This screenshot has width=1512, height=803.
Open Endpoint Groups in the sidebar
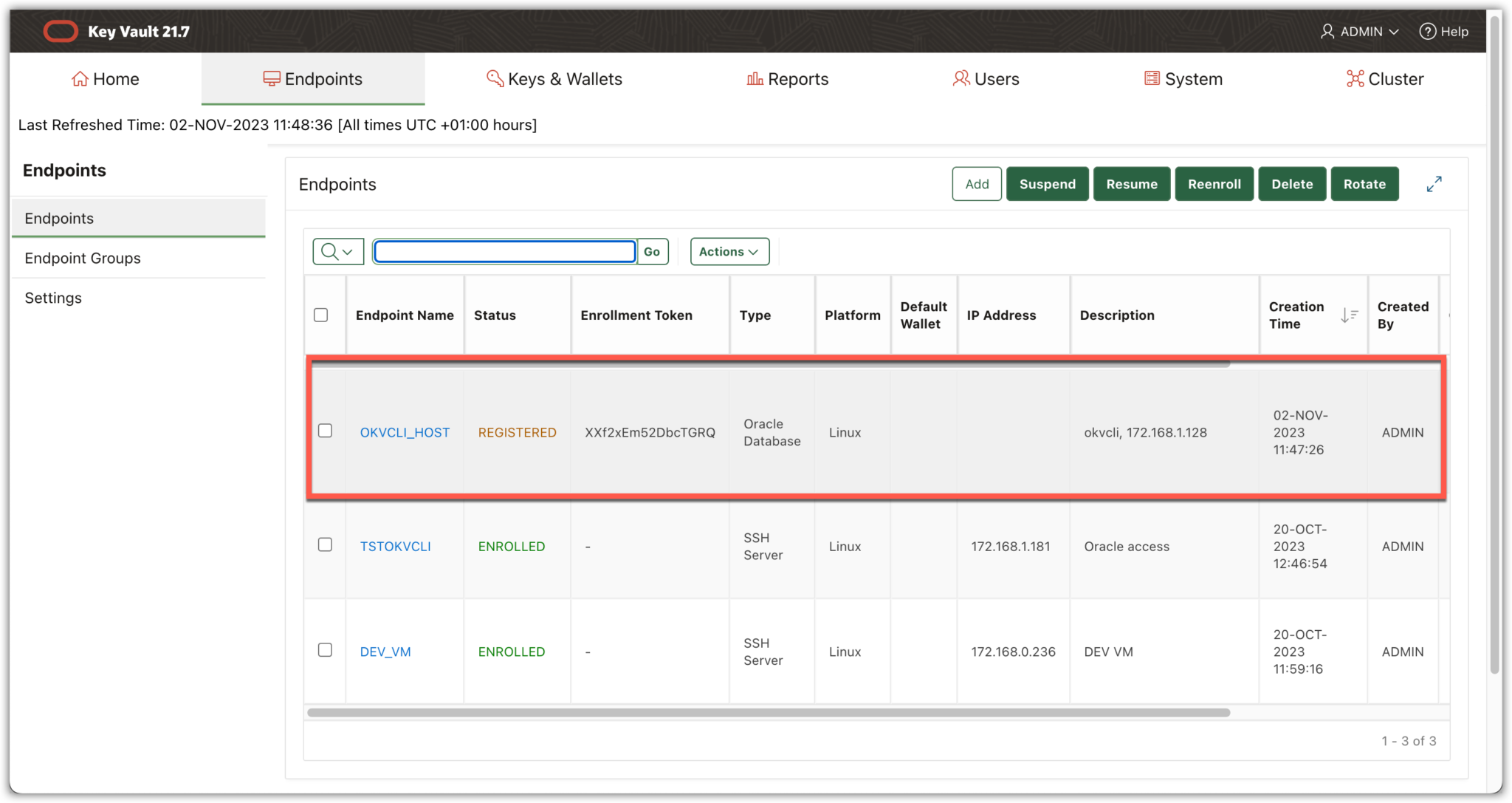pyautogui.click(x=83, y=258)
